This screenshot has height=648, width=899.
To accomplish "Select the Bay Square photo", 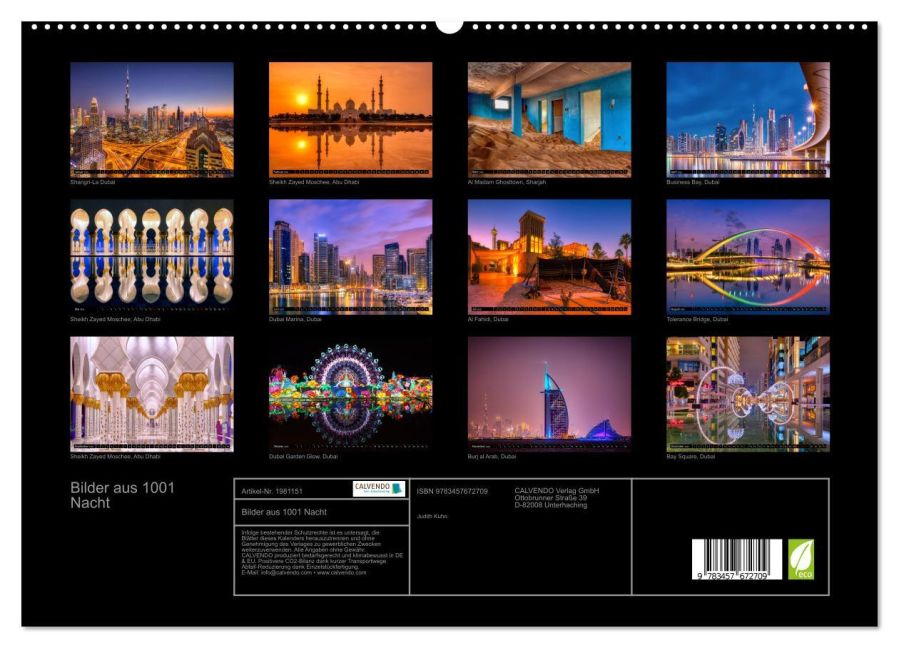I will [x=748, y=394].
